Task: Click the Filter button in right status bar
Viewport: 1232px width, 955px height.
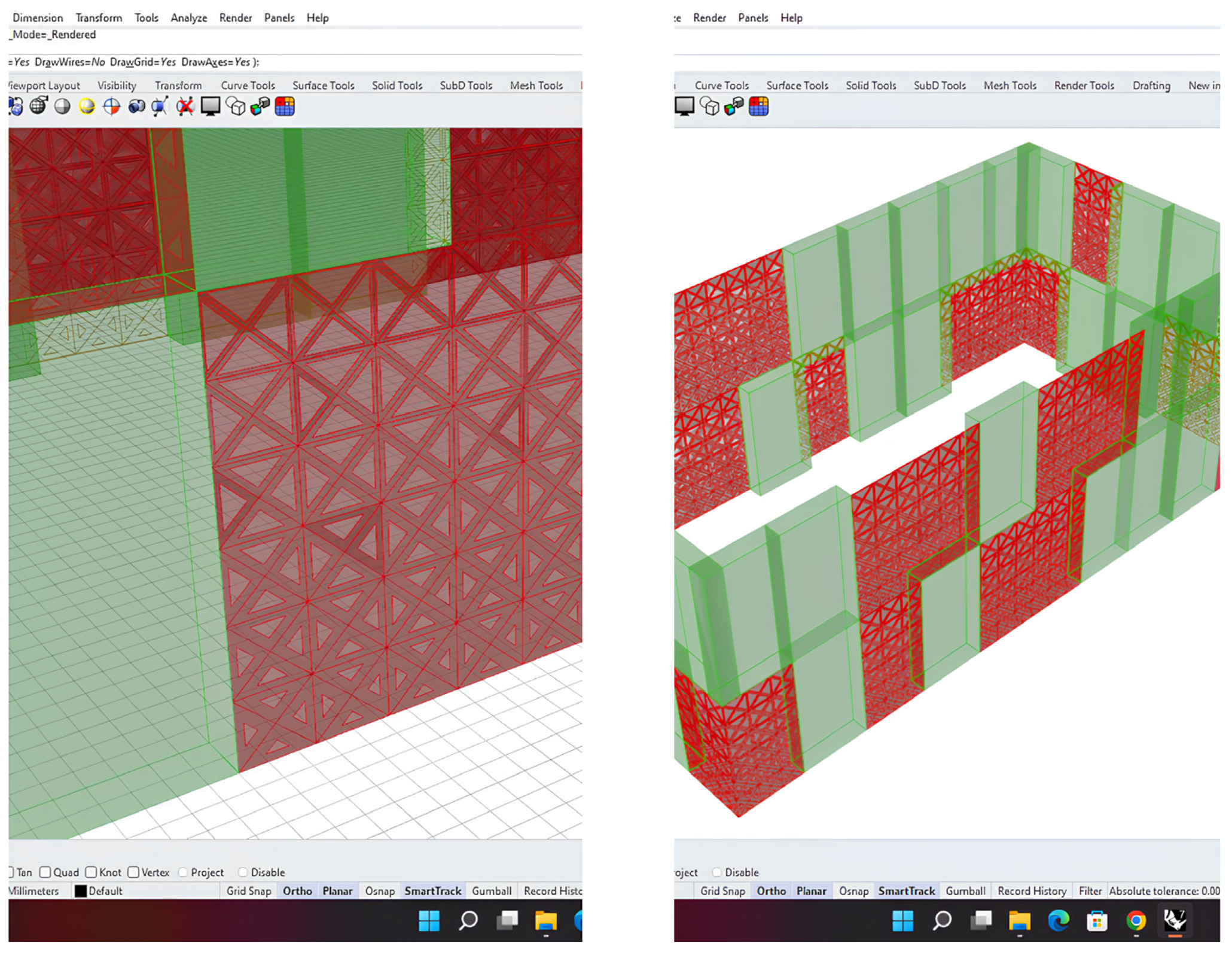Action: pos(1090,891)
